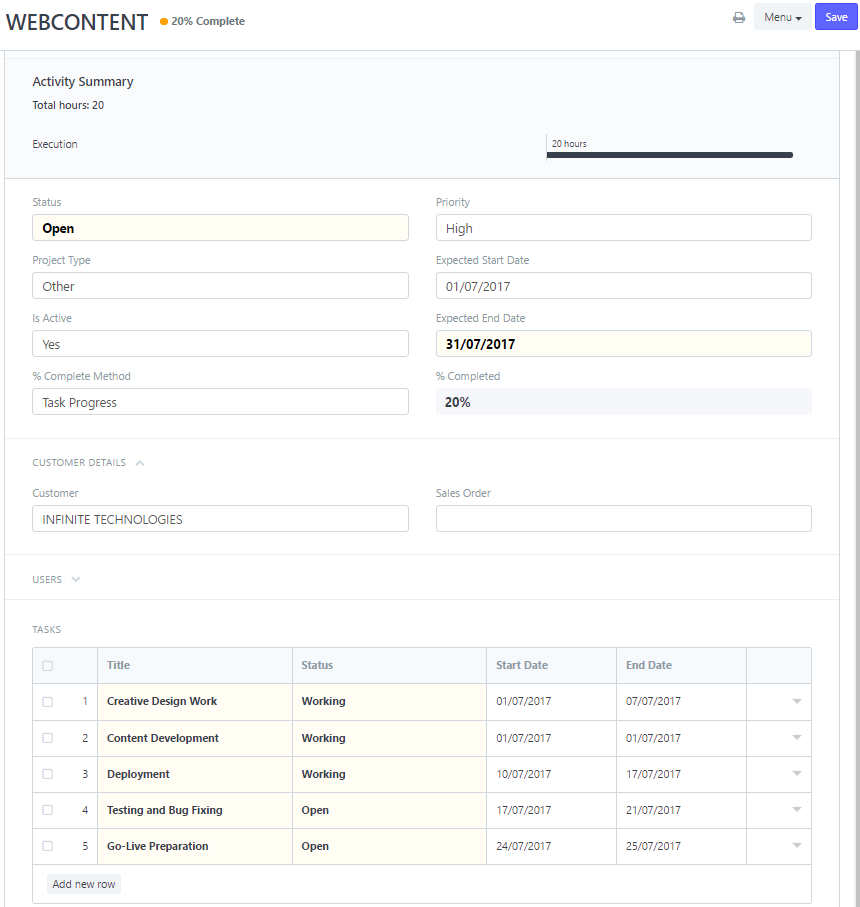Click the Execution 20 hours progress bar
The height and width of the screenshot is (907, 860).
[x=670, y=155]
